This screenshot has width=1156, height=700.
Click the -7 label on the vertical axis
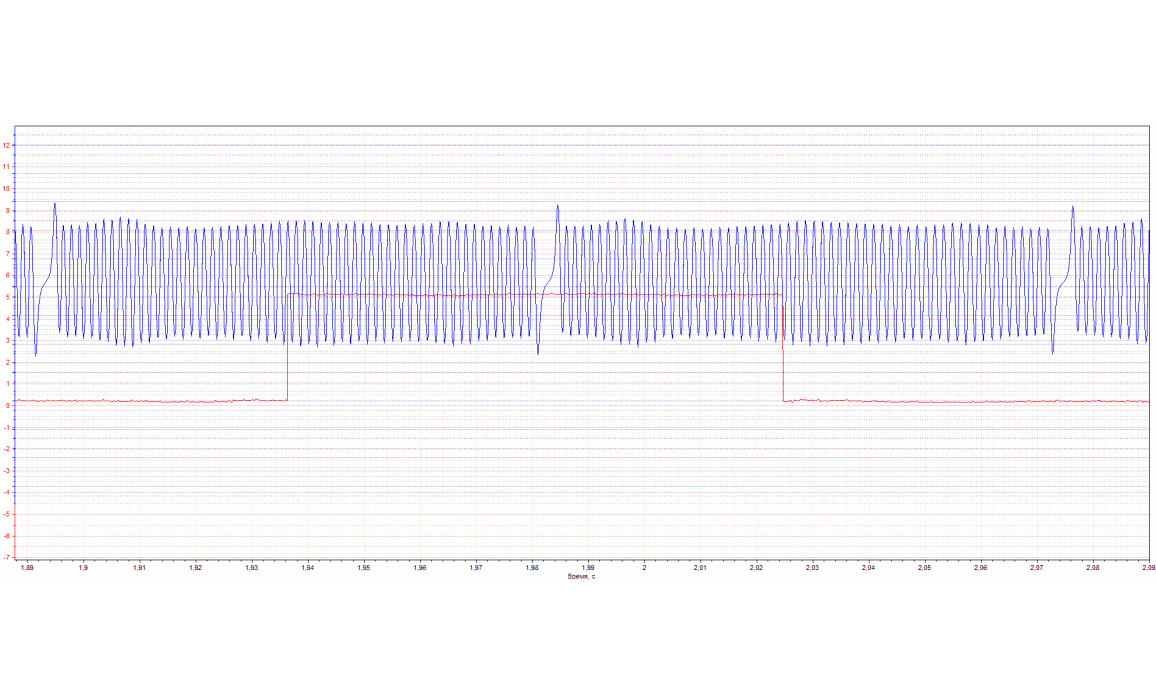(x=7, y=558)
